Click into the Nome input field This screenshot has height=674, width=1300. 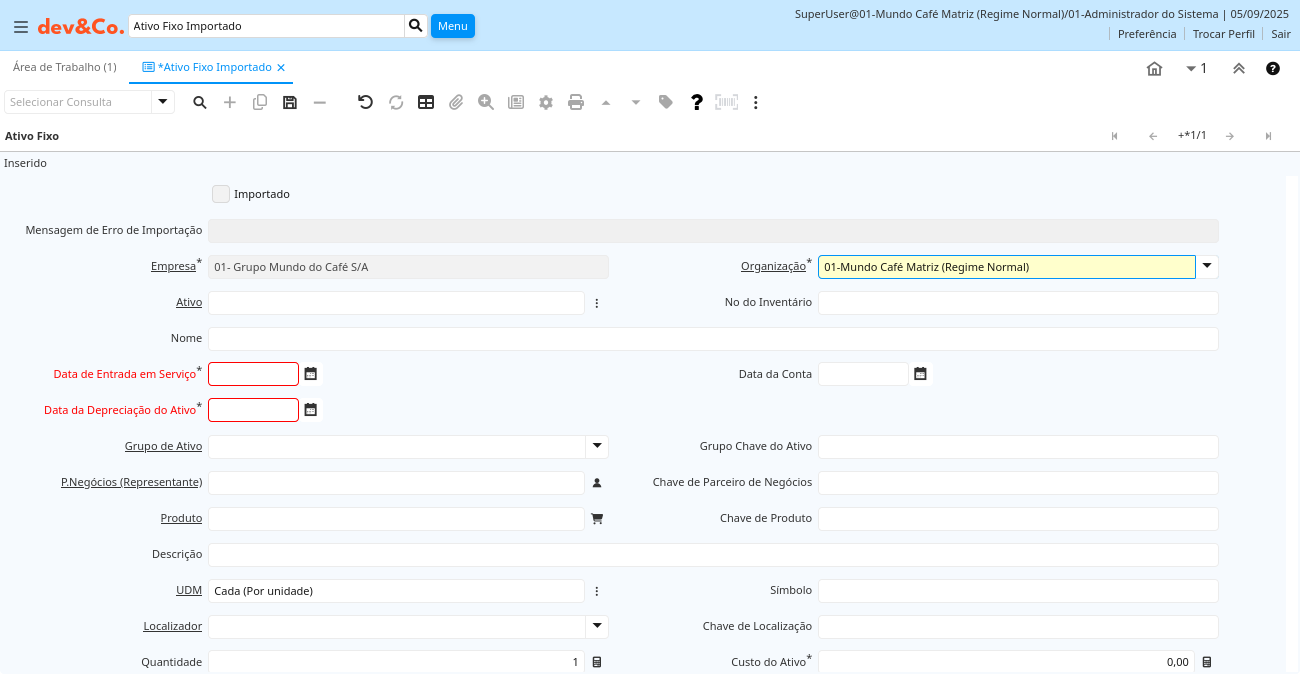click(x=712, y=339)
